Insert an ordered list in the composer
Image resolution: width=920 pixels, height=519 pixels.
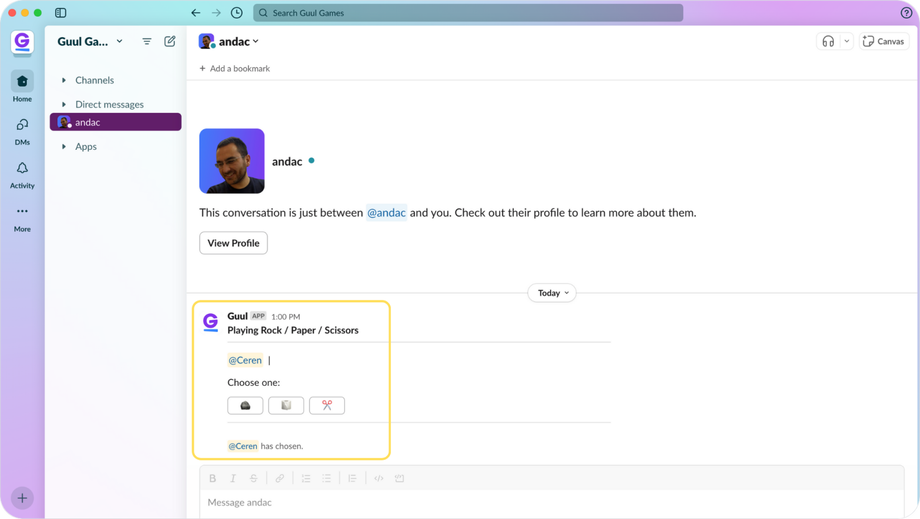pyautogui.click(x=306, y=479)
